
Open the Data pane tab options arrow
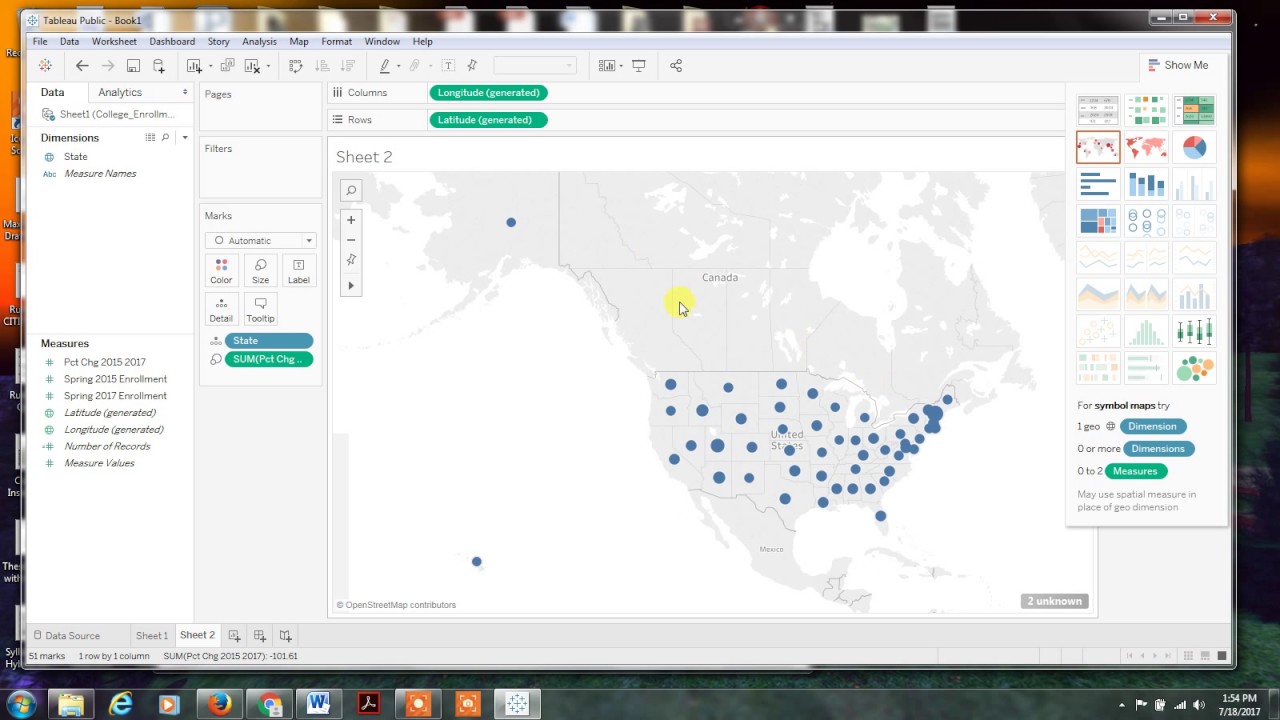[185, 92]
